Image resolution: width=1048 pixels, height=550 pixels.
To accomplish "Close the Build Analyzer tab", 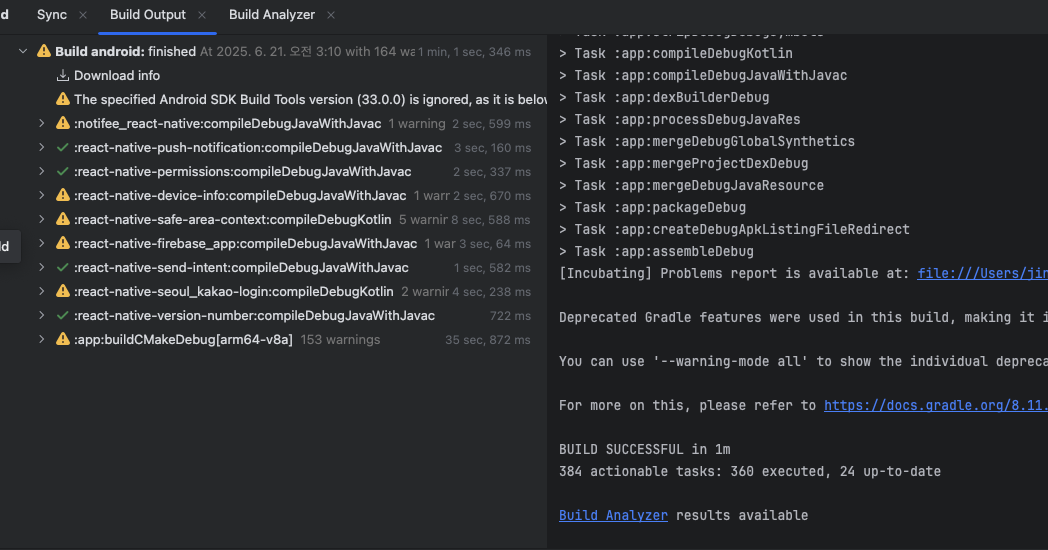I will 331,15.
